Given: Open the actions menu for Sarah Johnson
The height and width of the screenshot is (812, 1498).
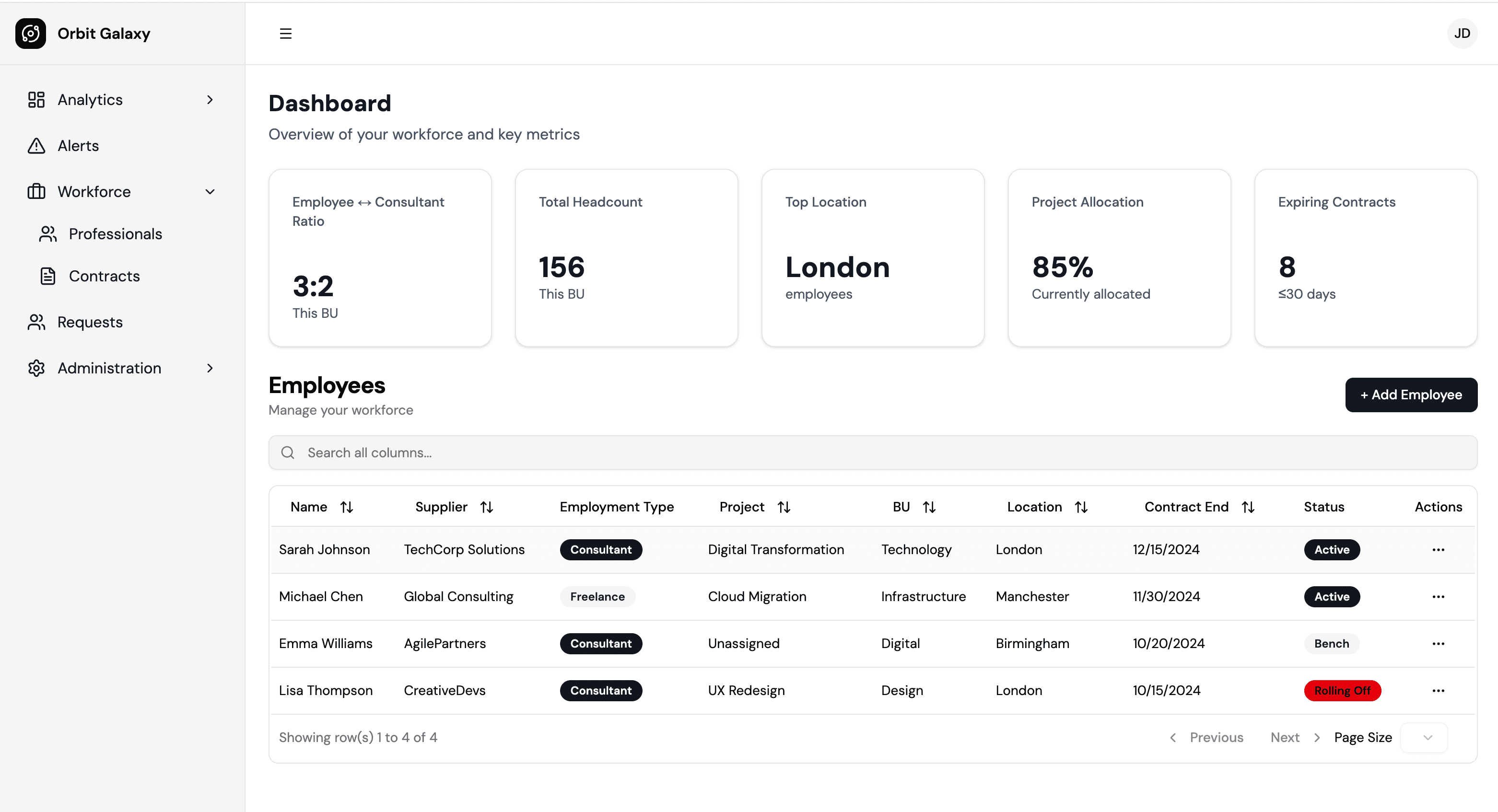Looking at the screenshot, I should point(1439,549).
